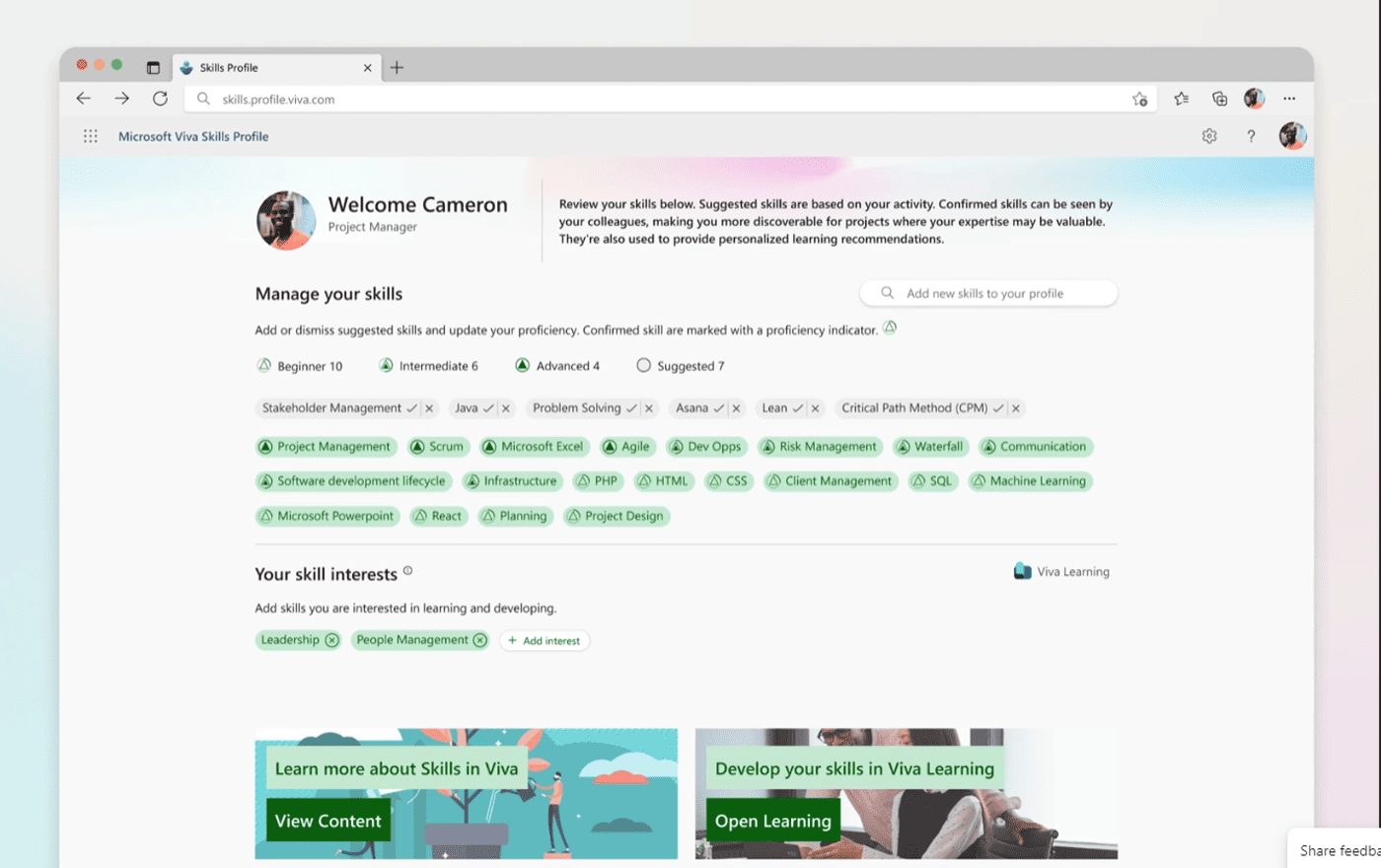1381x868 pixels.
Task: Open the browser collections icon
Action: 1219,99
